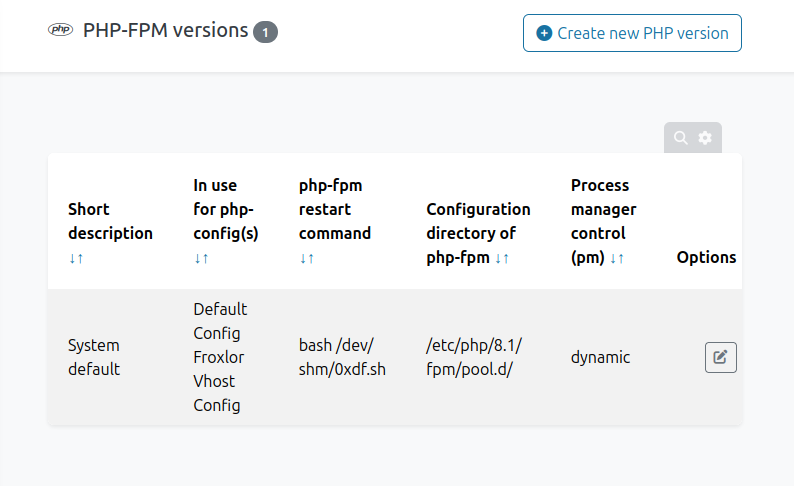The height and width of the screenshot is (486, 794).
Task: Sort by Process manager control (pm) arrows
Action: click(617, 258)
